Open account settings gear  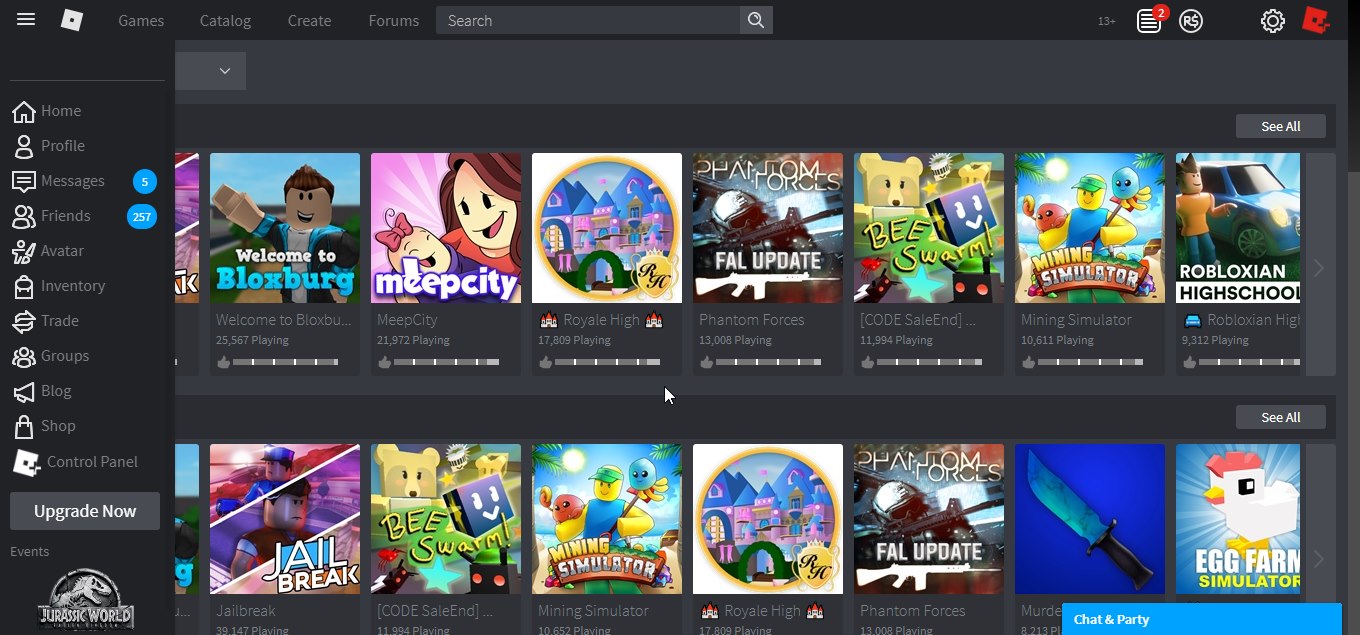(1272, 20)
